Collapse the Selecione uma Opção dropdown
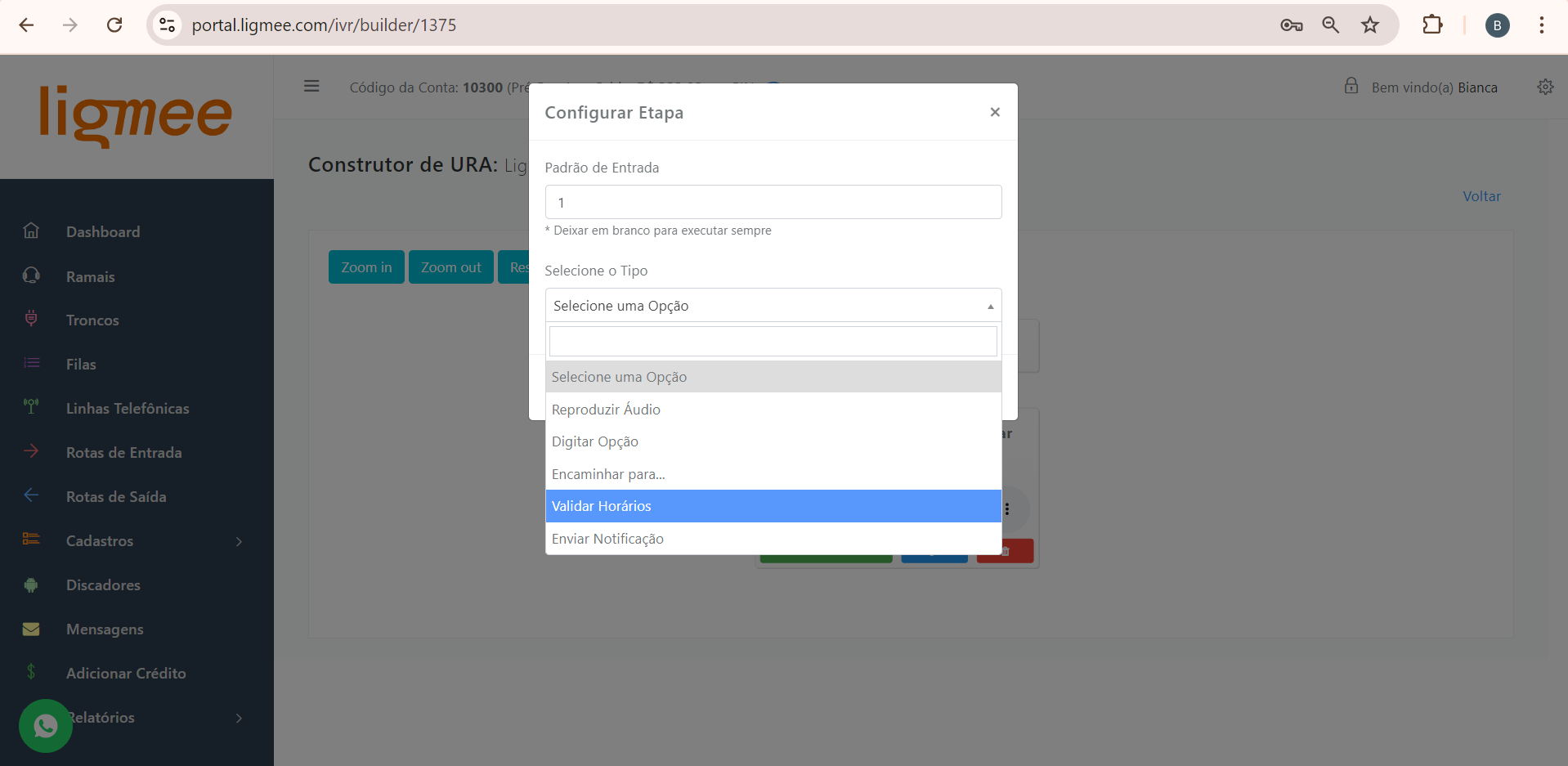The height and width of the screenshot is (766, 1568). (x=773, y=305)
